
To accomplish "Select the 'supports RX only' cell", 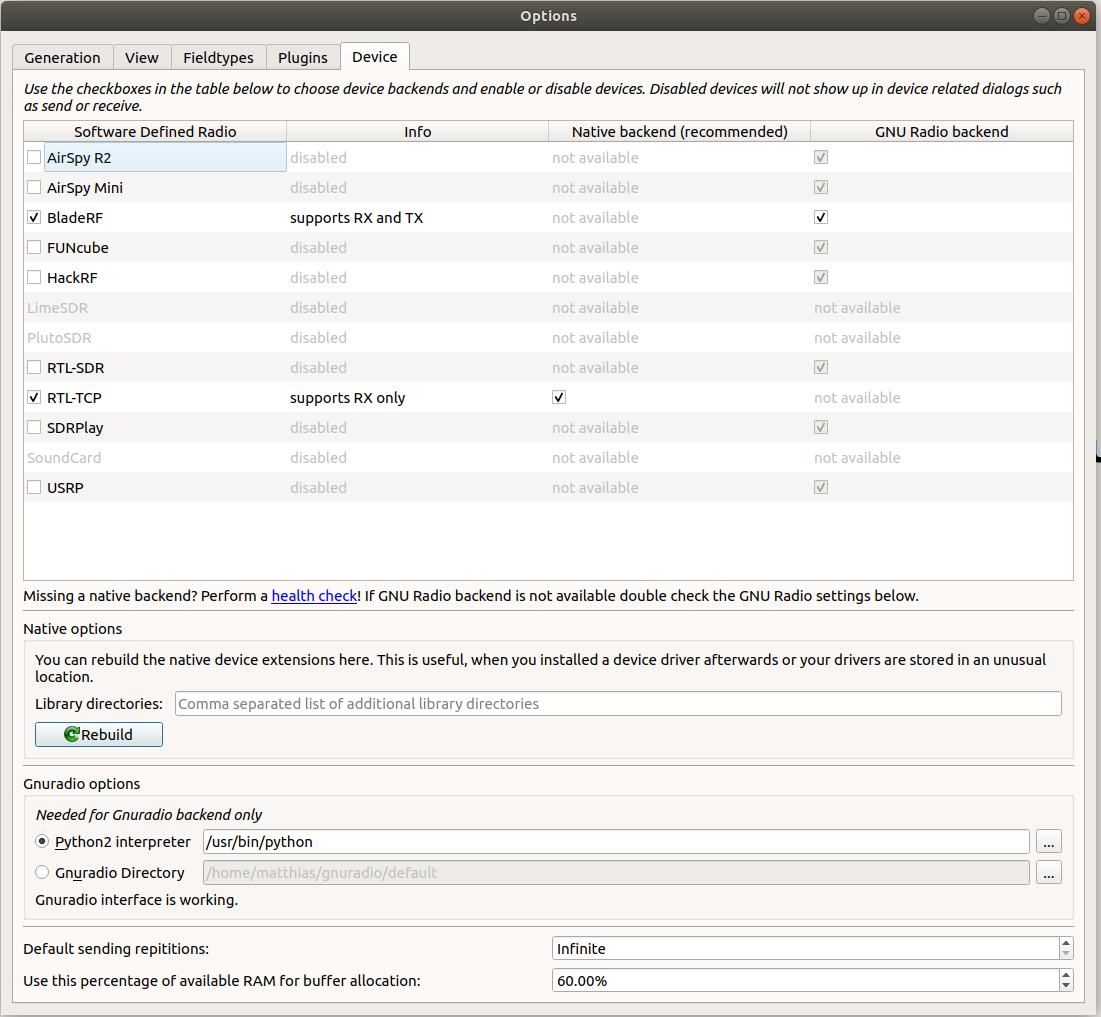I will tap(417, 398).
